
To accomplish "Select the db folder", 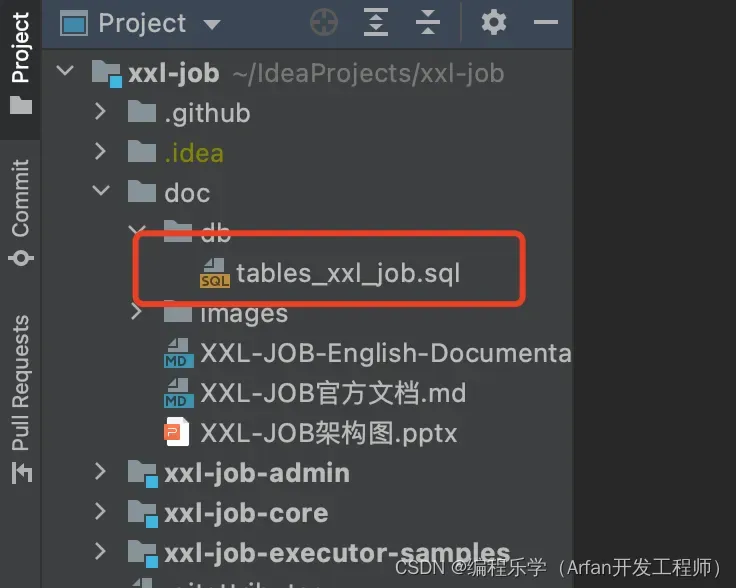I will tap(215, 233).
